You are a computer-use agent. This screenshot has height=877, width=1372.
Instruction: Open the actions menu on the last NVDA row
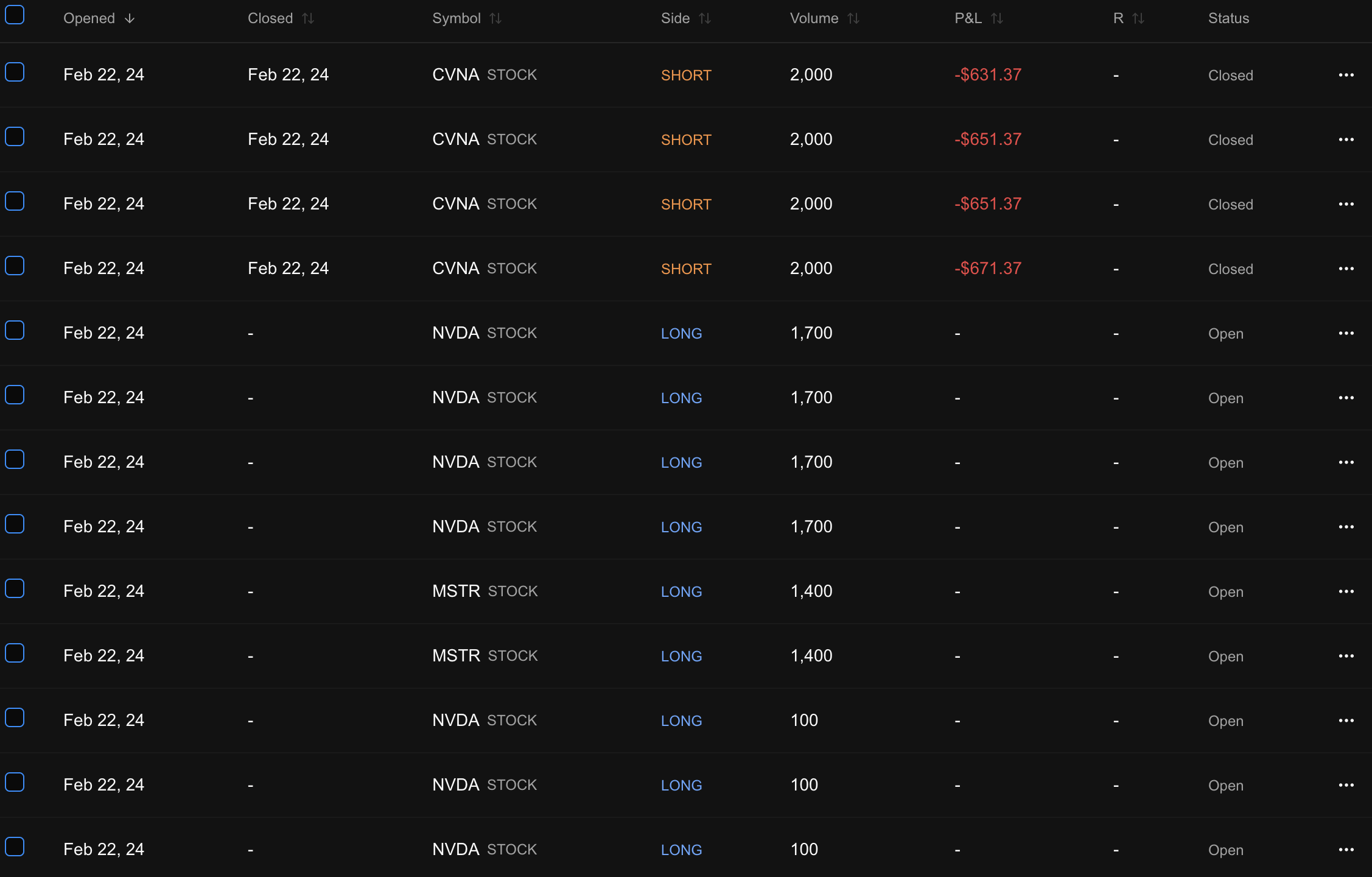1346,849
